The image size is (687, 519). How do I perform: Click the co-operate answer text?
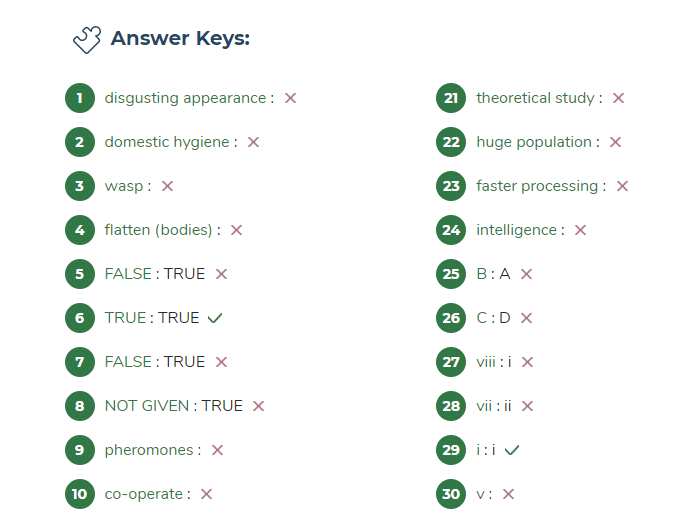144,494
